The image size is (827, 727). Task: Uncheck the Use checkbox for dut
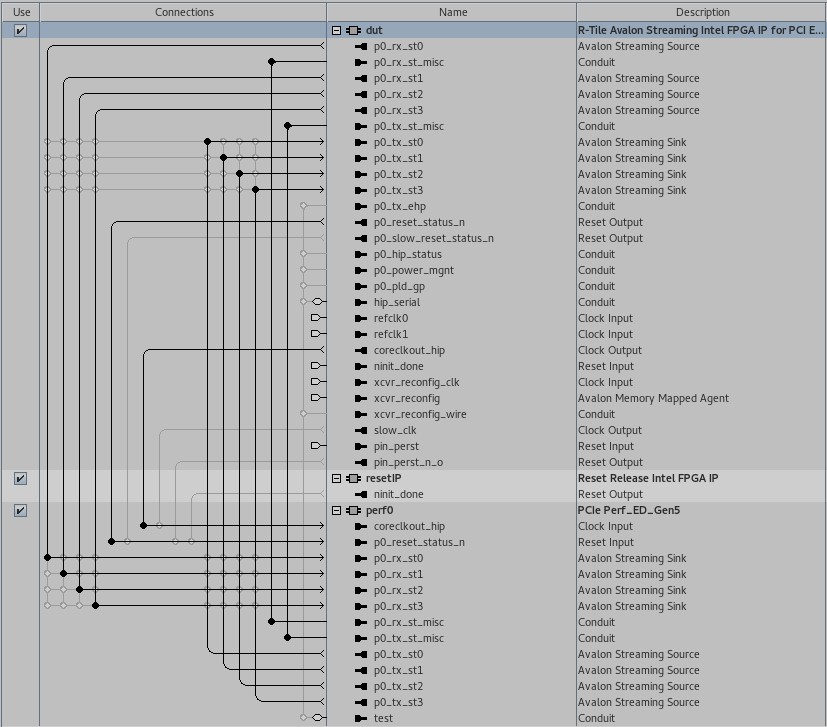point(20,31)
